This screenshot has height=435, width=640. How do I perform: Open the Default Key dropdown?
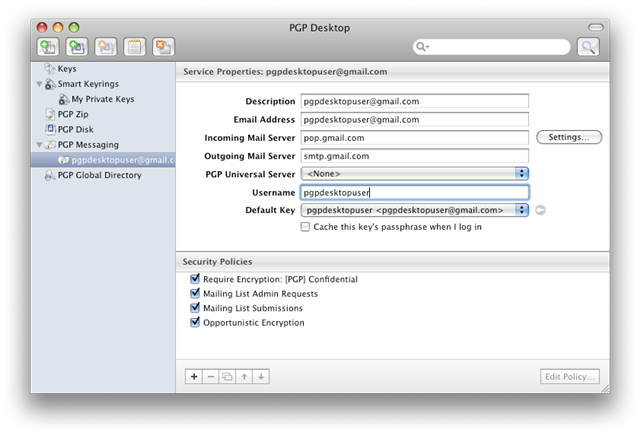[x=415, y=210]
